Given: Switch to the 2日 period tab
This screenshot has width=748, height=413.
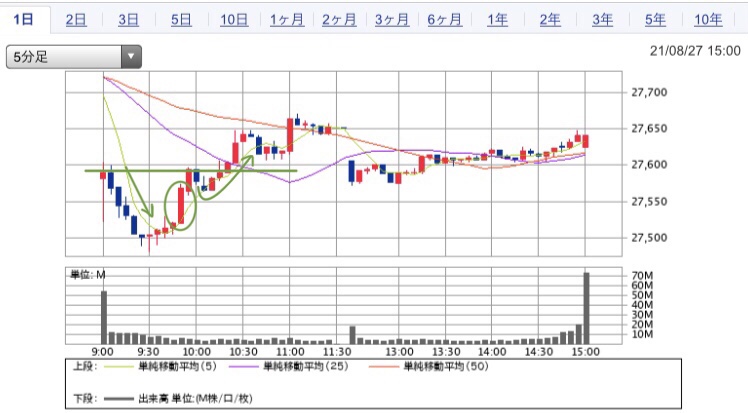Looking at the screenshot, I should (x=76, y=20).
